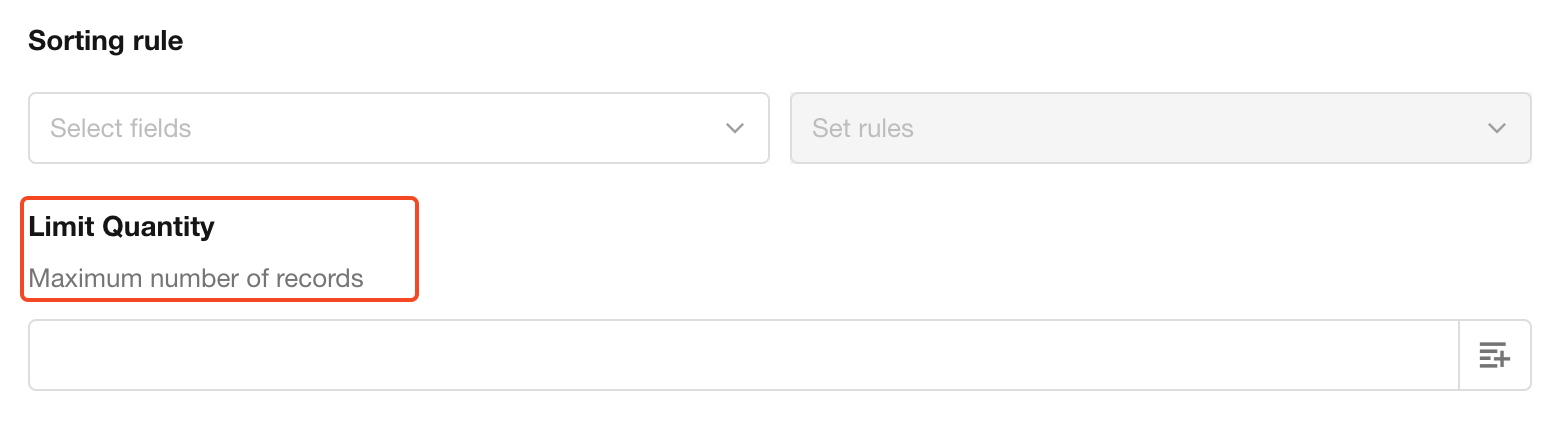Click the insert variable icon

(x=1494, y=355)
